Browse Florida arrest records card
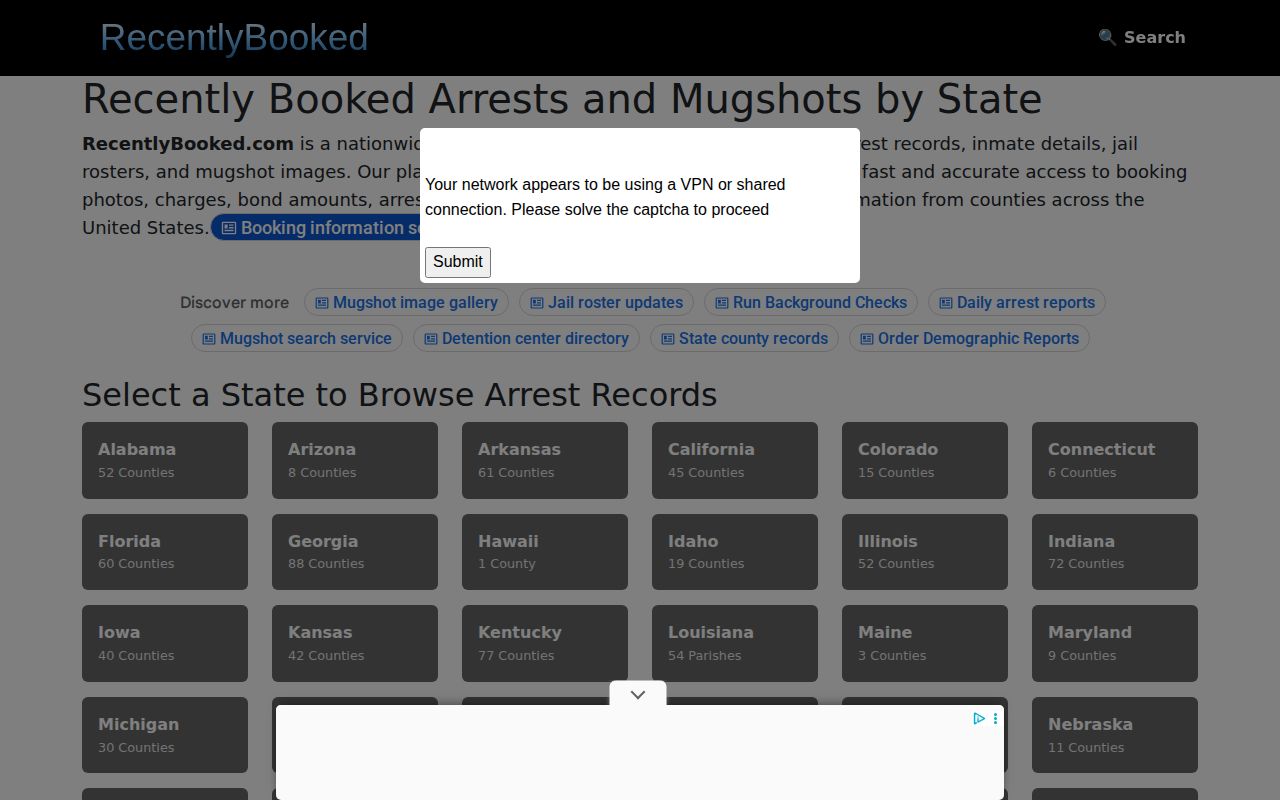The image size is (1280, 800). pyautogui.click(x=165, y=552)
